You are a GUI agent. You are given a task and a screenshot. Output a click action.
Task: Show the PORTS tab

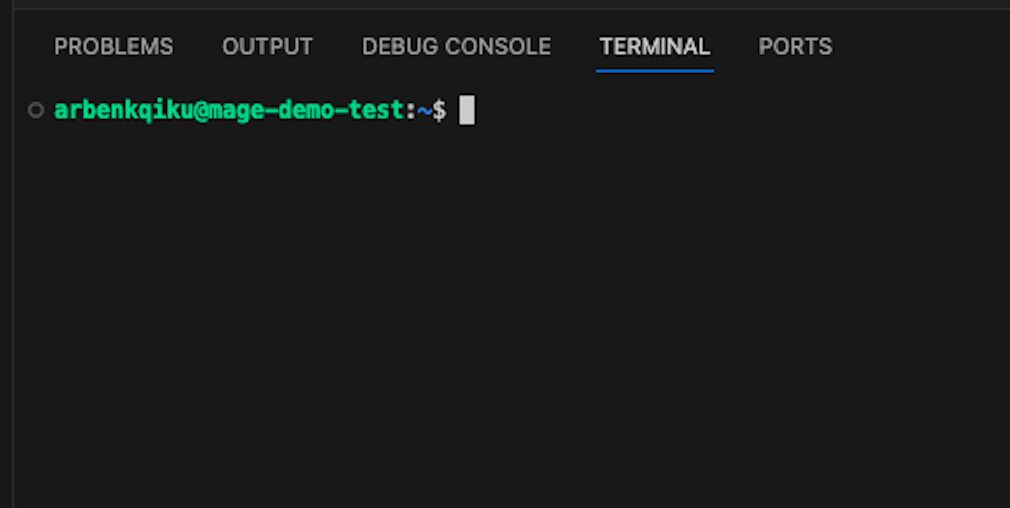click(796, 46)
